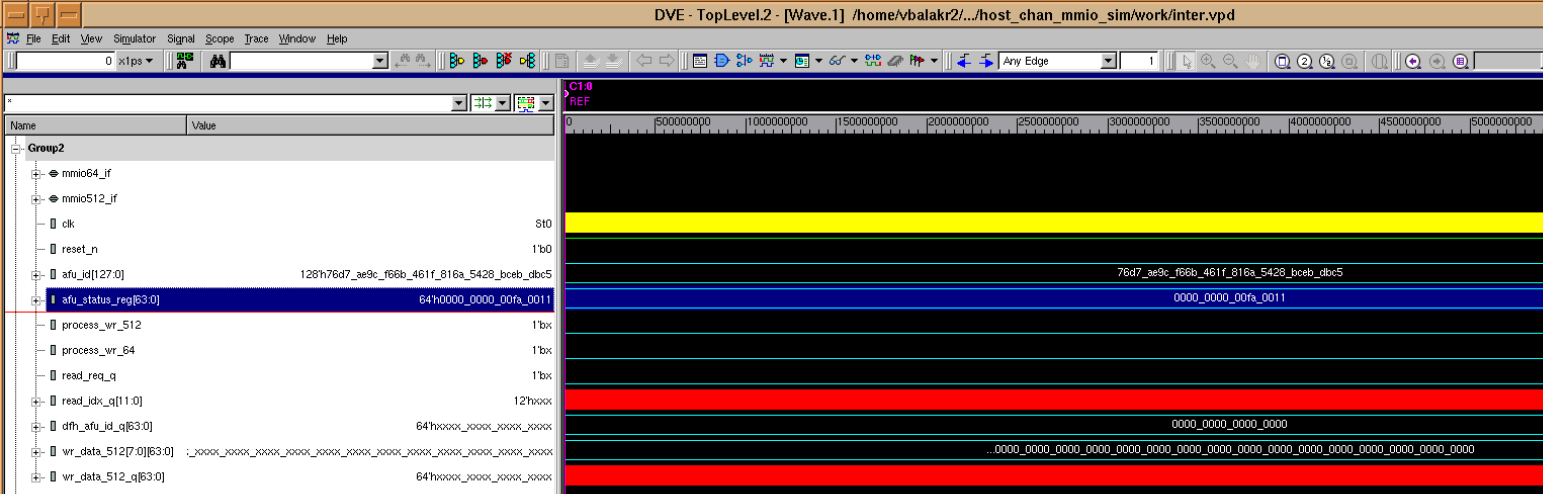This screenshot has height=494, width=1543.
Task: Click the search previous edge blue arrow
Action: click(x=964, y=61)
